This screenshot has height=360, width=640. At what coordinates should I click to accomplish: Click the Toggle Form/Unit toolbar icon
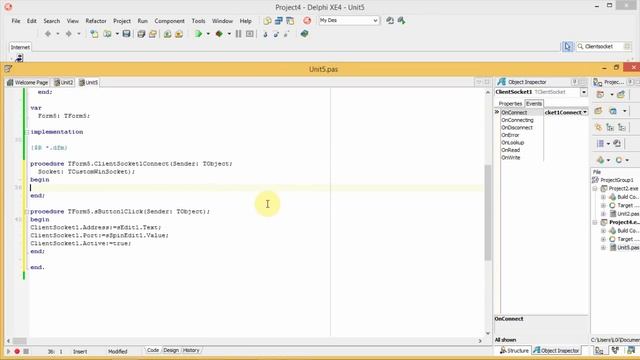290,20
